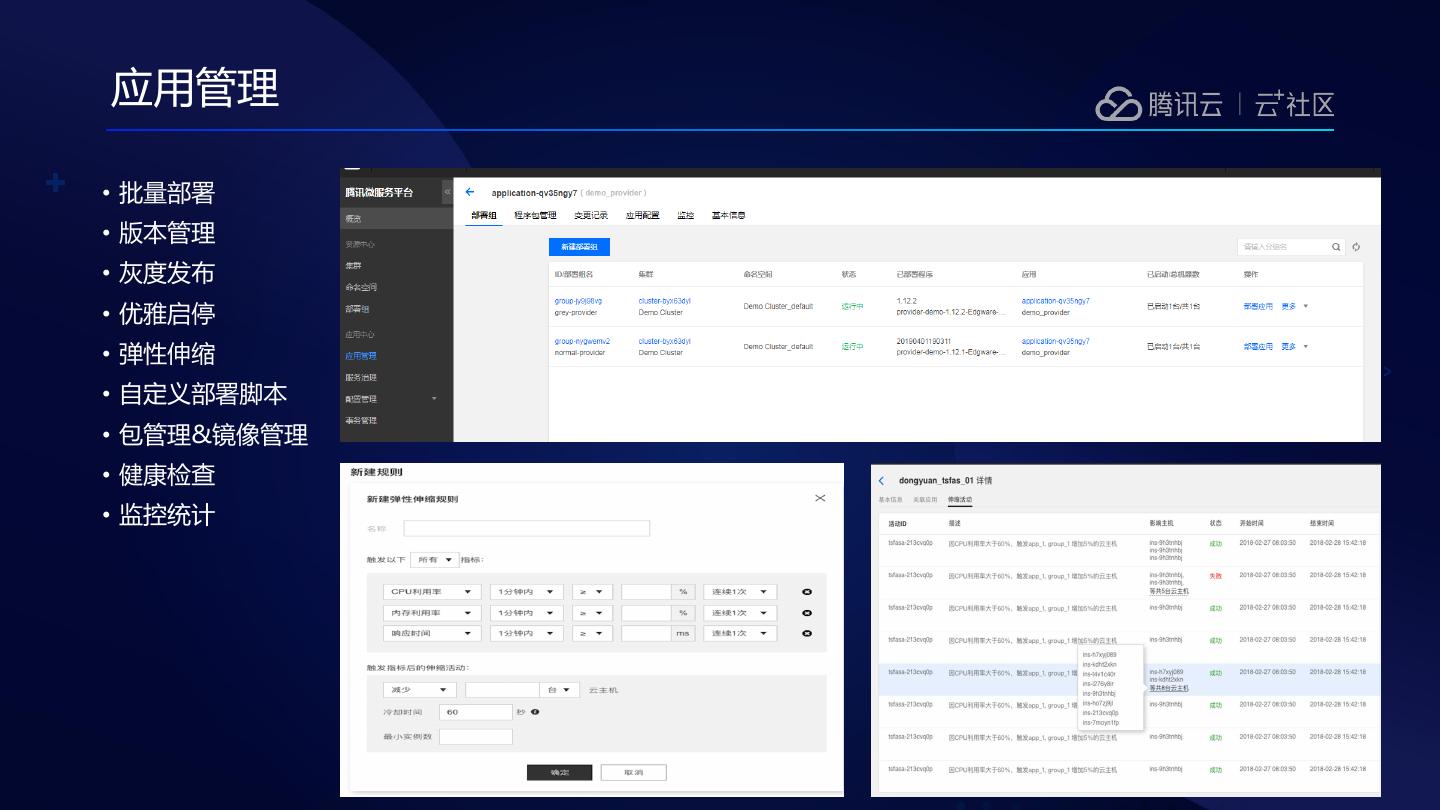
Task: Click 部署应用 for normal-provider row
Action: 1258,346
